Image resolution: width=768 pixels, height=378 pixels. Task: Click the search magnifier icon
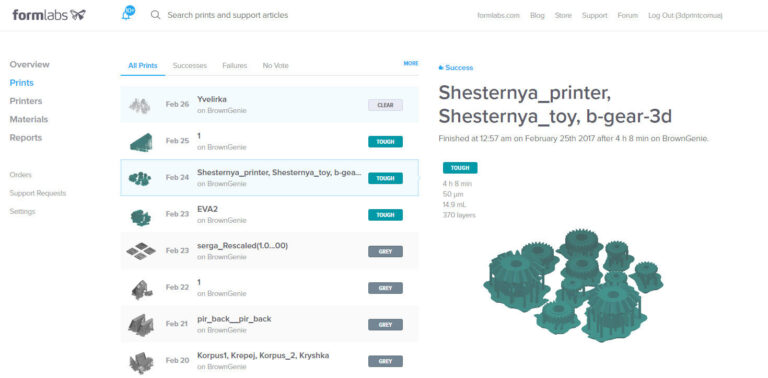tap(156, 15)
